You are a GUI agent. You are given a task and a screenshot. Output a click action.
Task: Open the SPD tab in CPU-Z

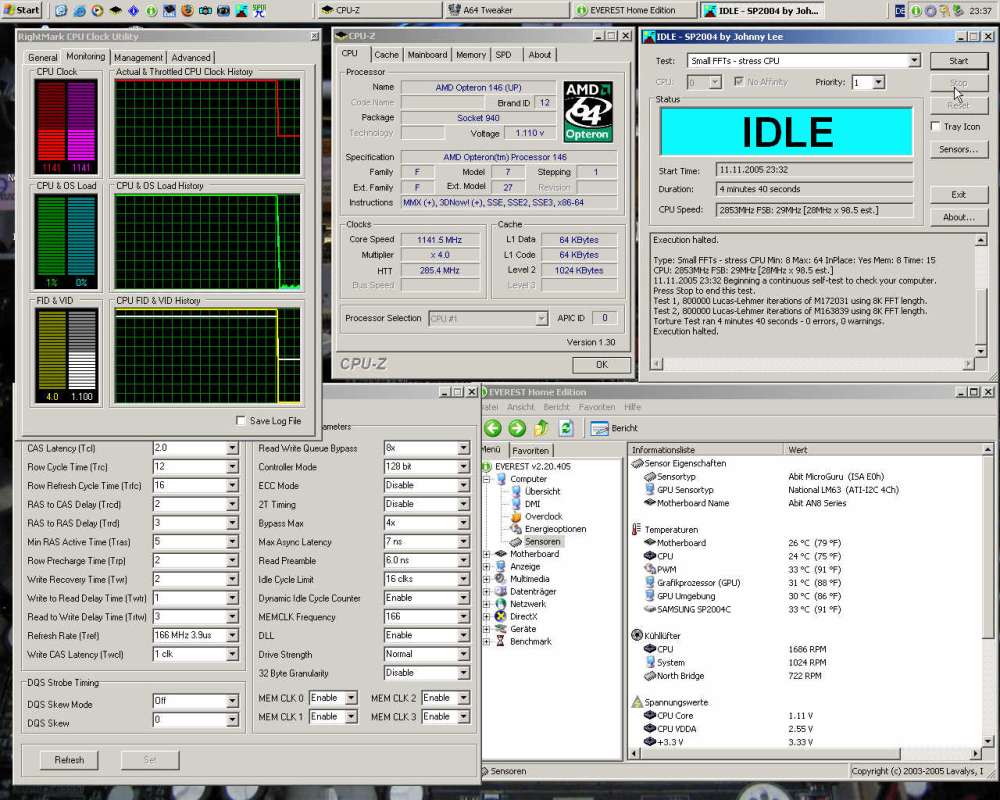click(x=503, y=55)
